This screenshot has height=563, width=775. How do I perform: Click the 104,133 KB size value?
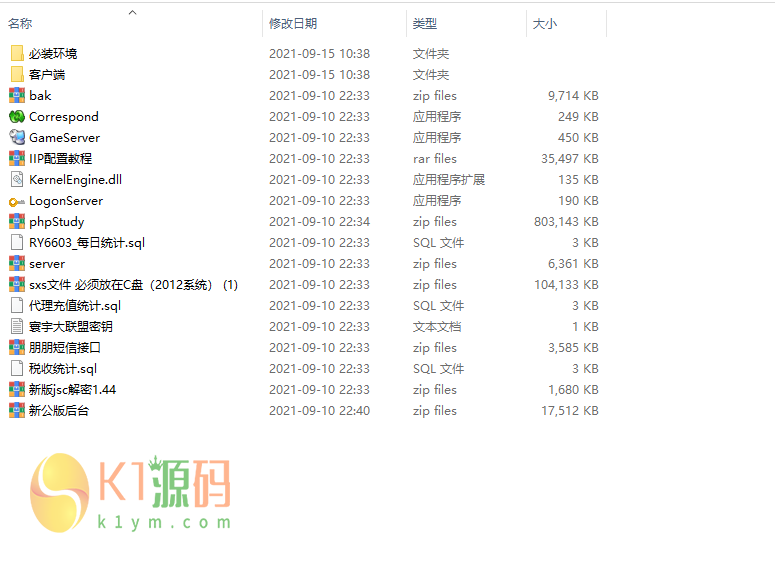(x=566, y=285)
